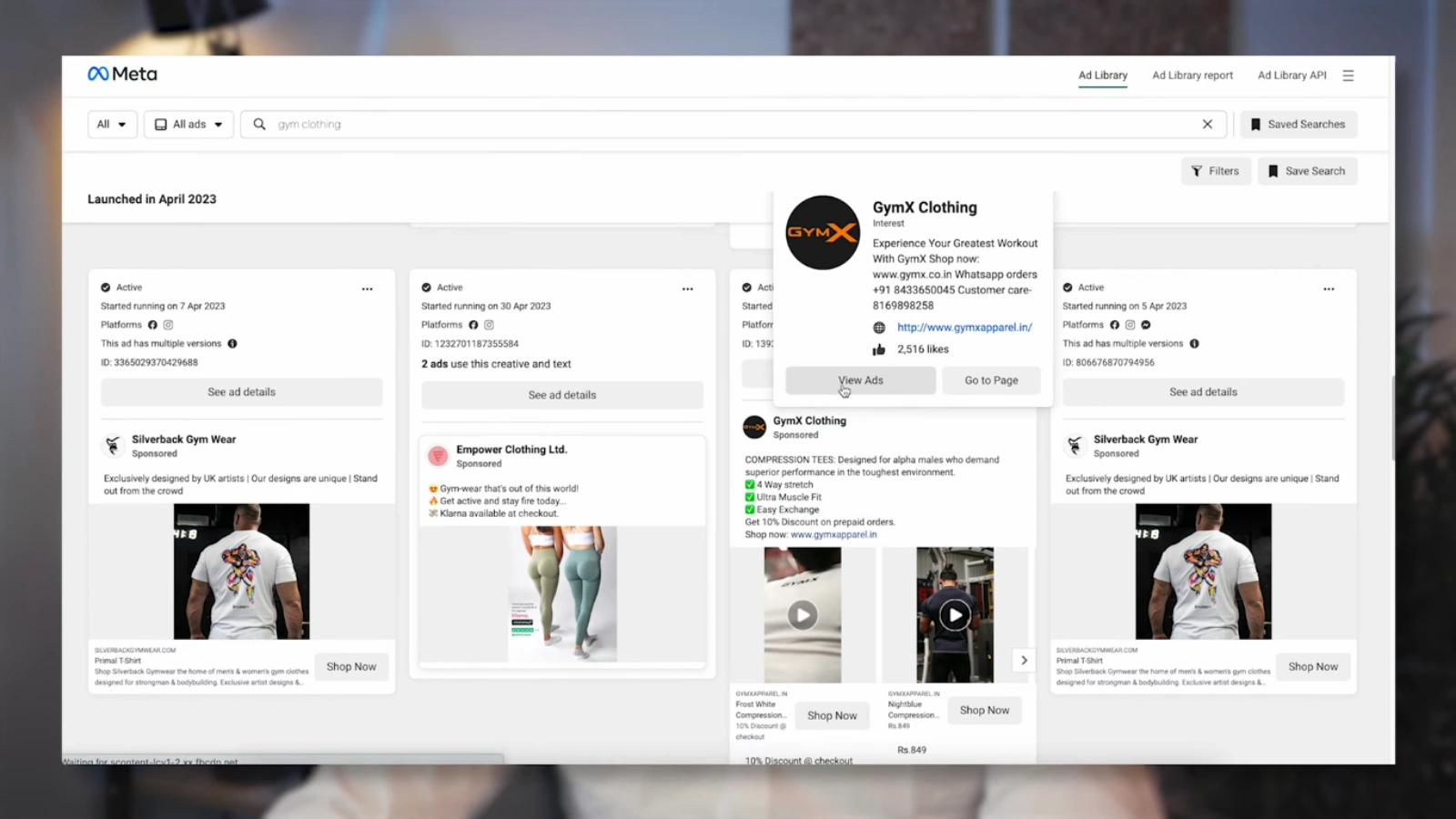Open three-dot menu on Empower Clothing ad
This screenshot has height=819, width=1456.
(687, 289)
